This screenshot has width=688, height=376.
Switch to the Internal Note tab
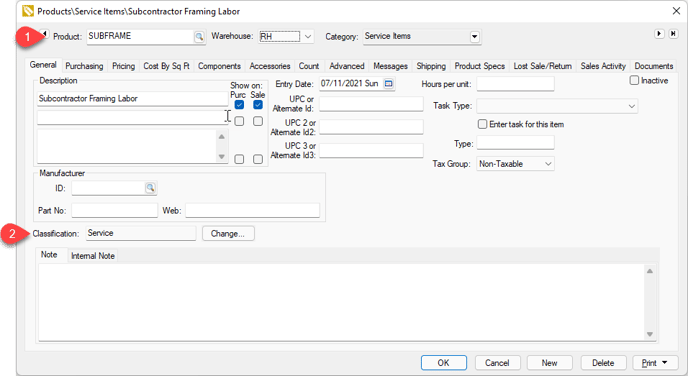pos(93,256)
